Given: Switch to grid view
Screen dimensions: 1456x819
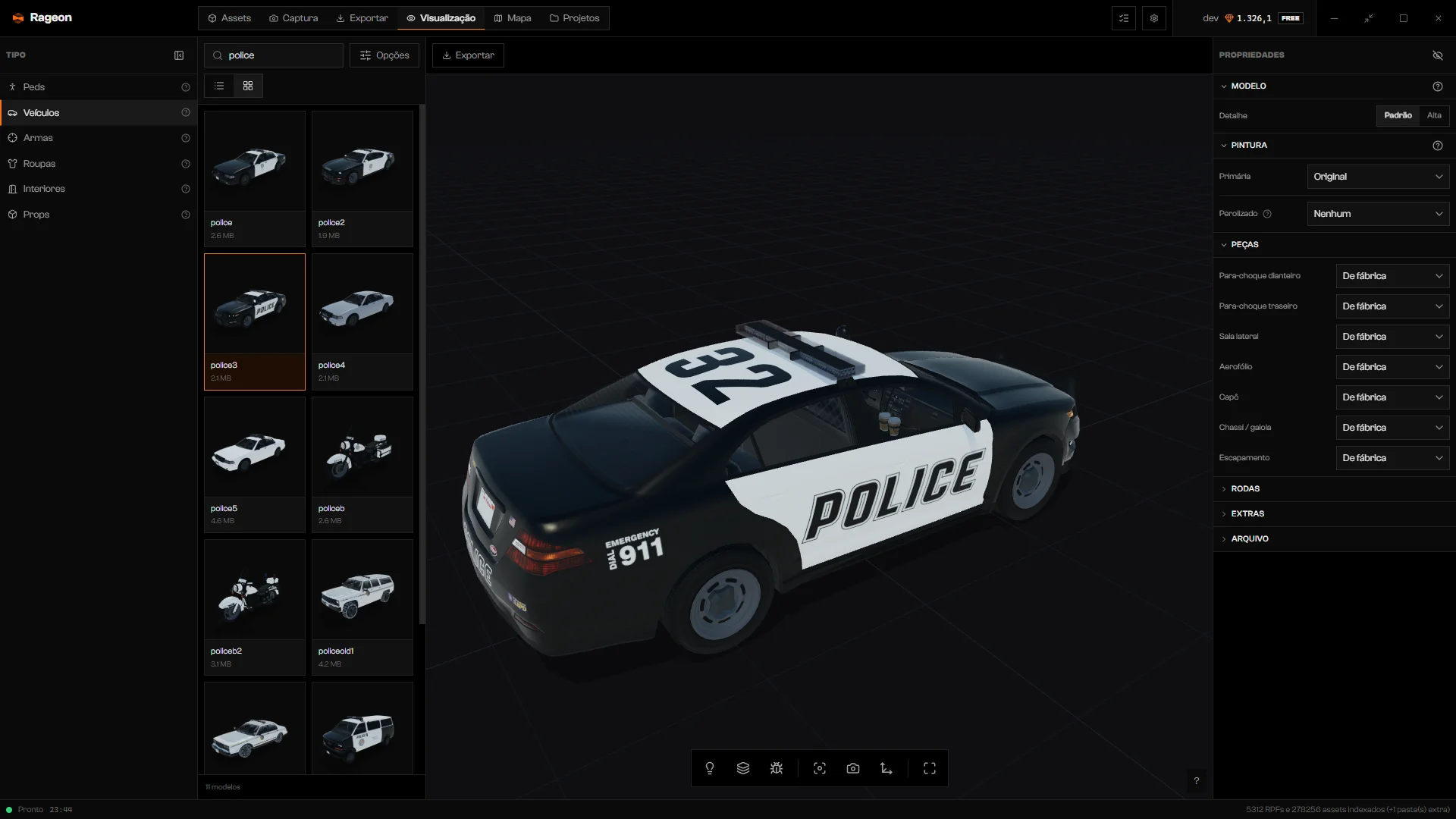Looking at the screenshot, I should (248, 86).
